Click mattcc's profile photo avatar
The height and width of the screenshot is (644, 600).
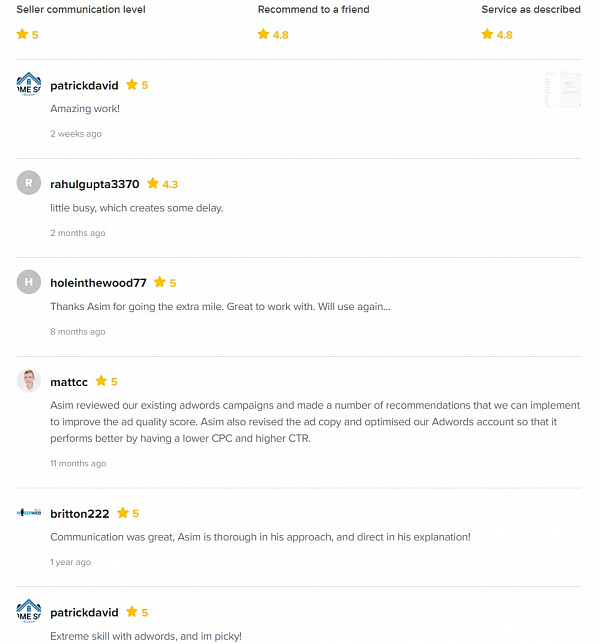click(x=29, y=381)
